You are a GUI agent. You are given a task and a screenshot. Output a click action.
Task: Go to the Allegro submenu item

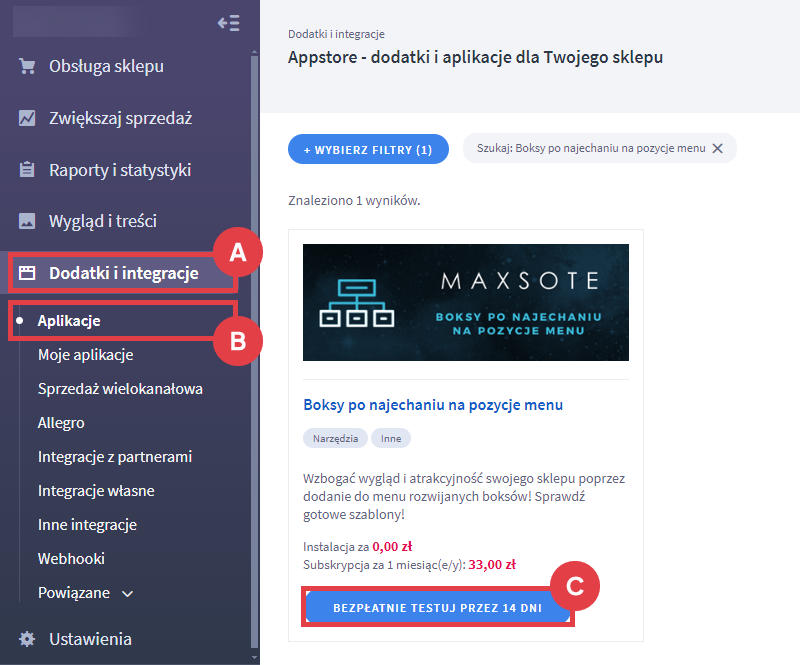coord(61,423)
